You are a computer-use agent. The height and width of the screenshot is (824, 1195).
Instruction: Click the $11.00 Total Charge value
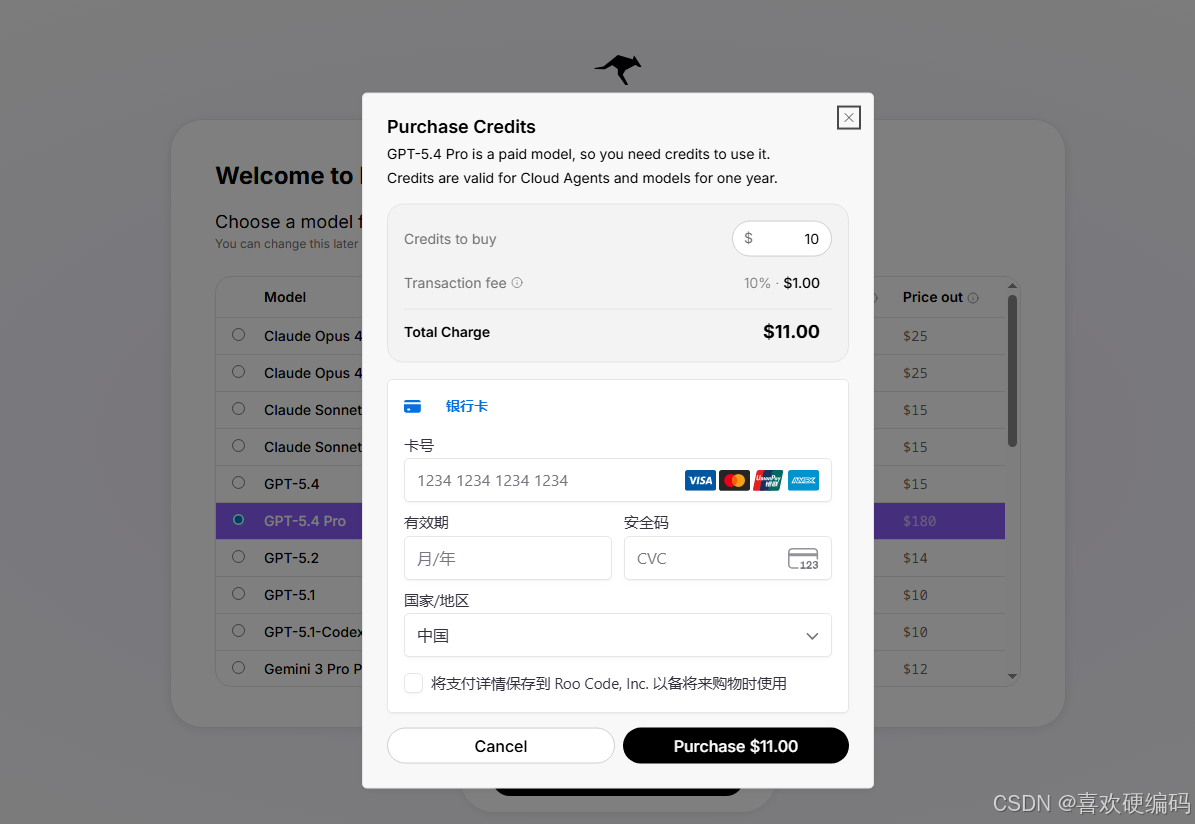(791, 332)
